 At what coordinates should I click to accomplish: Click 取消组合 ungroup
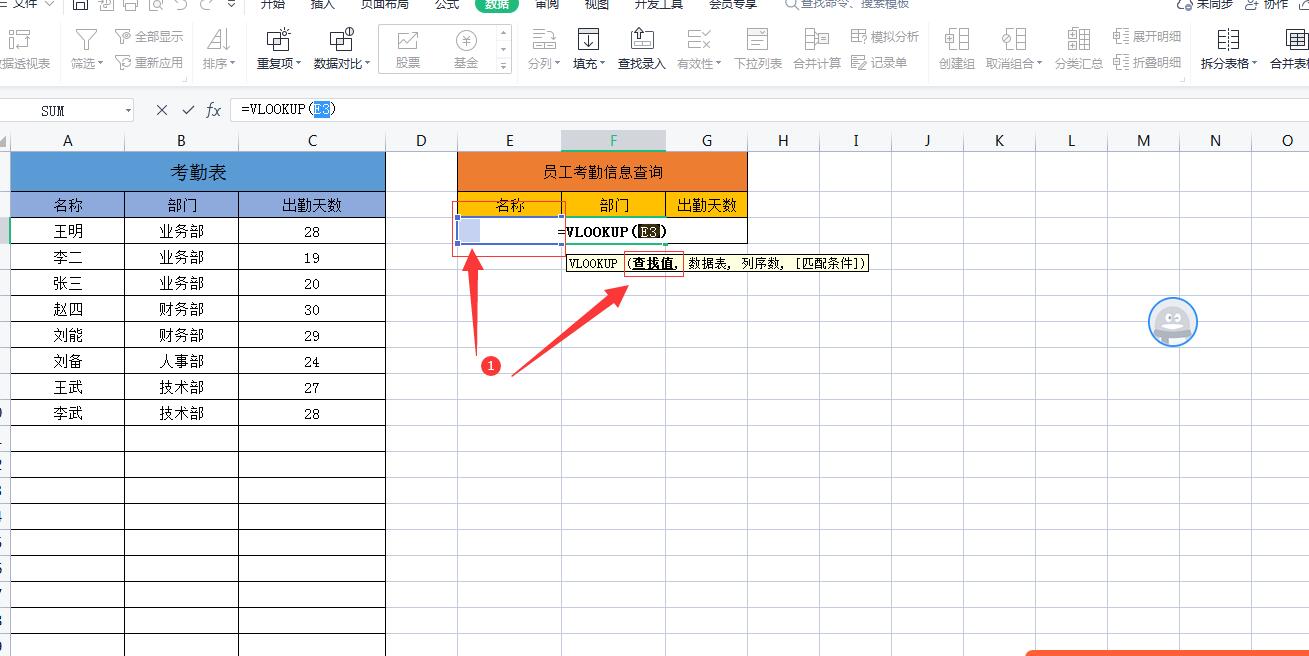coord(1014,48)
